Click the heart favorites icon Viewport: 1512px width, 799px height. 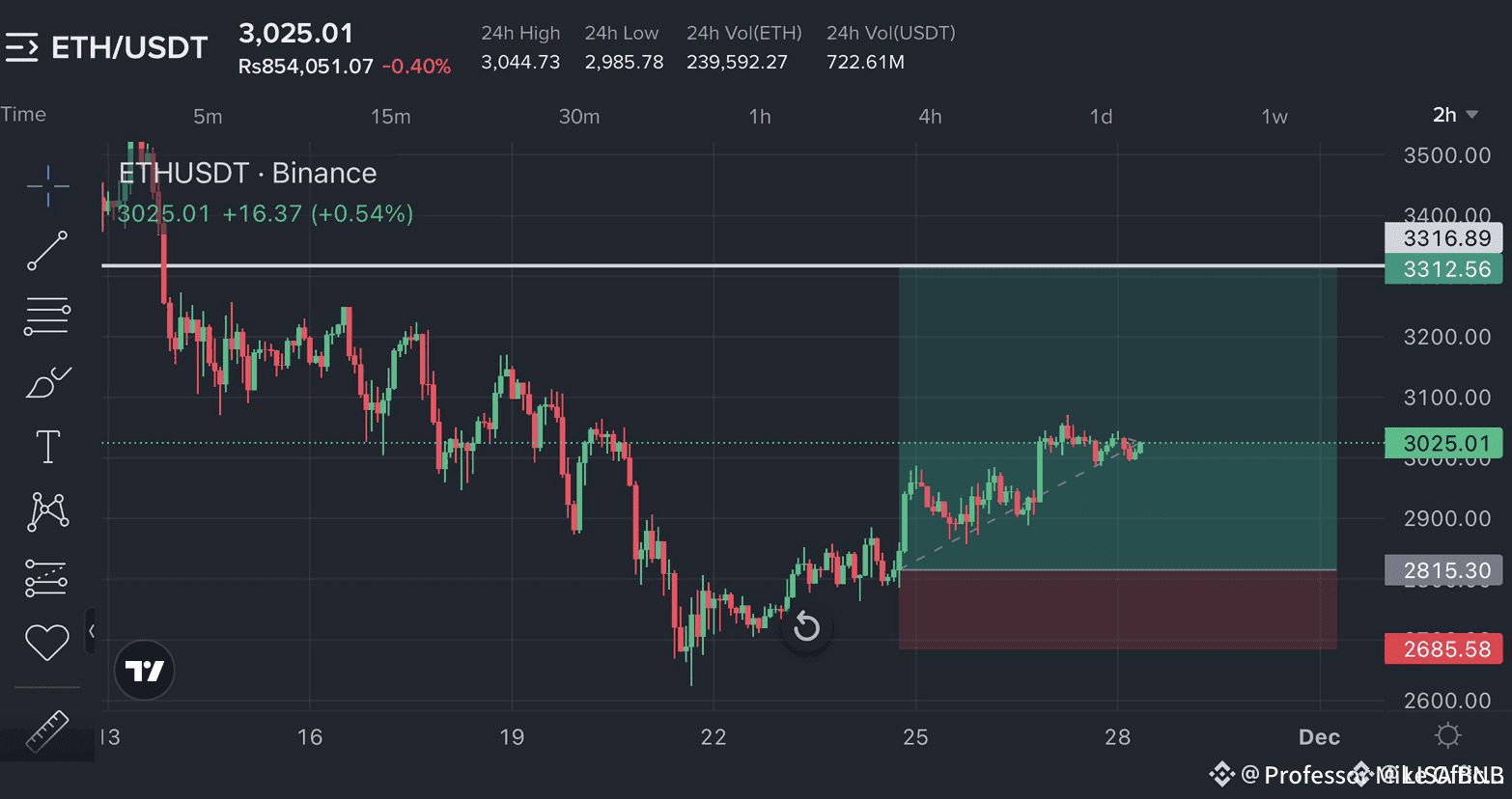coord(46,642)
